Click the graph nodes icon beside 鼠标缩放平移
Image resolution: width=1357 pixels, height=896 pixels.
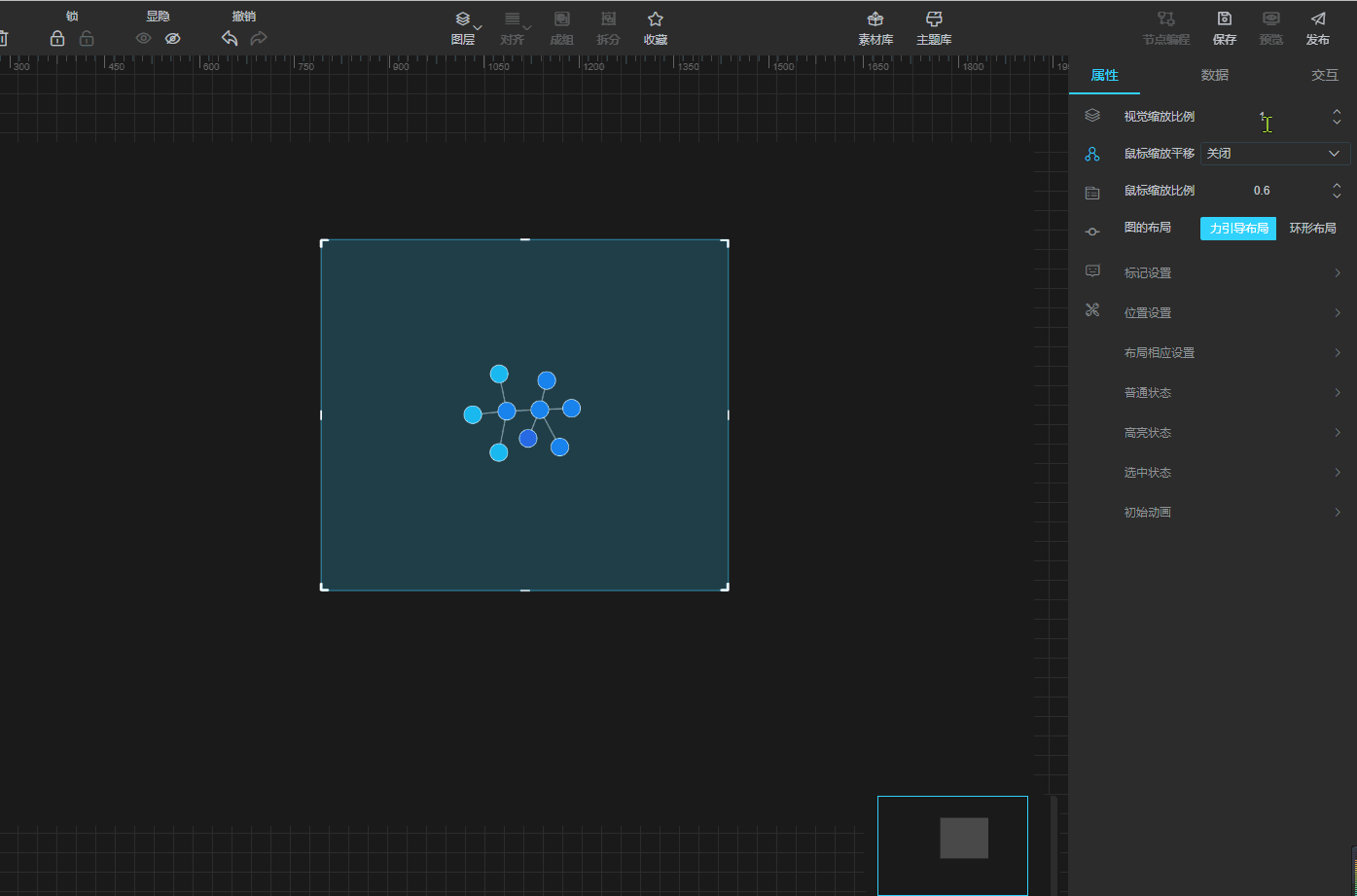pyautogui.click(x=1092, y=154)
